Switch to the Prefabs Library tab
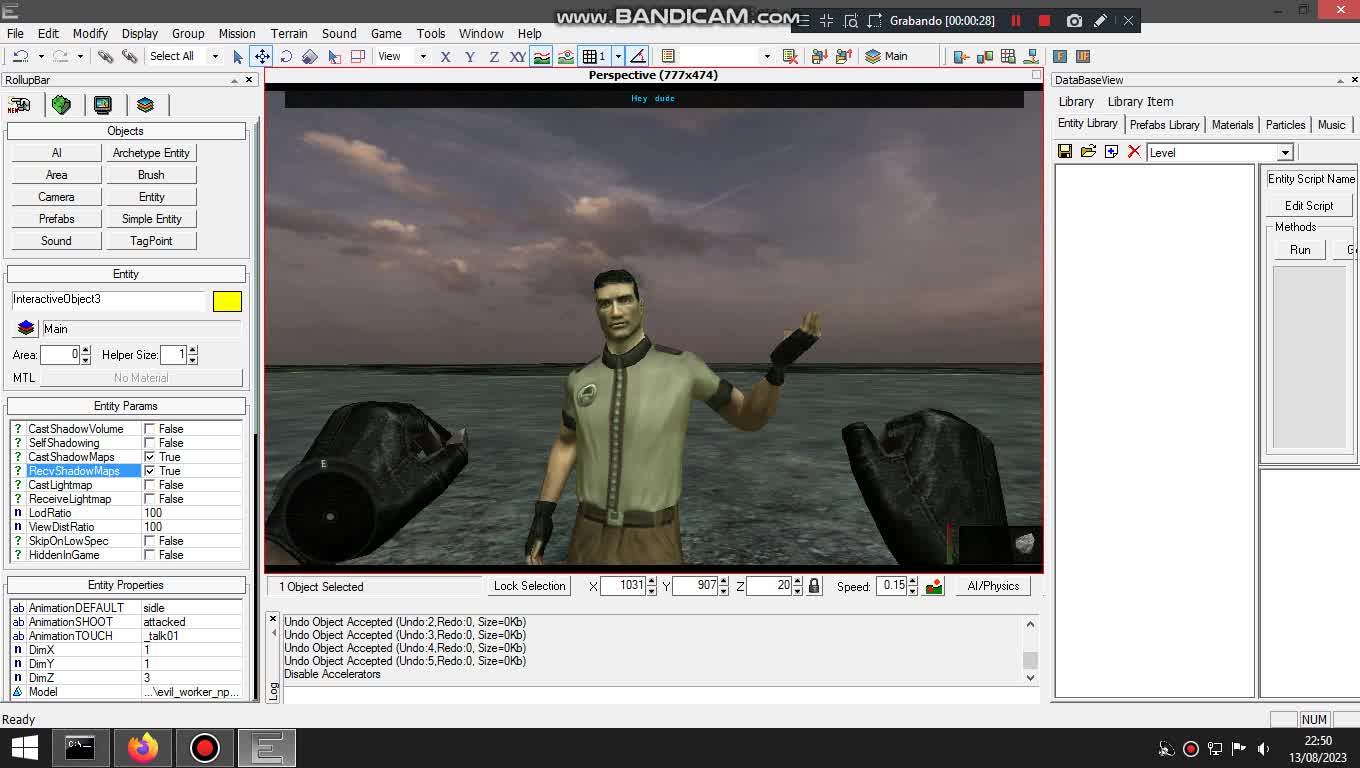1360x768 pixels. pos(1164,124)
